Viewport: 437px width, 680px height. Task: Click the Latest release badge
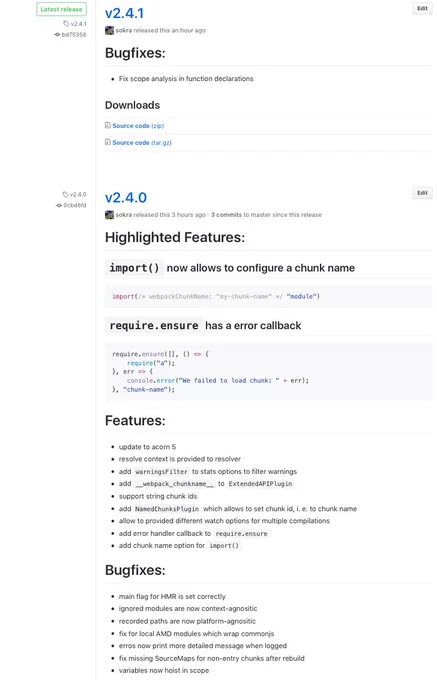[61, 9]
